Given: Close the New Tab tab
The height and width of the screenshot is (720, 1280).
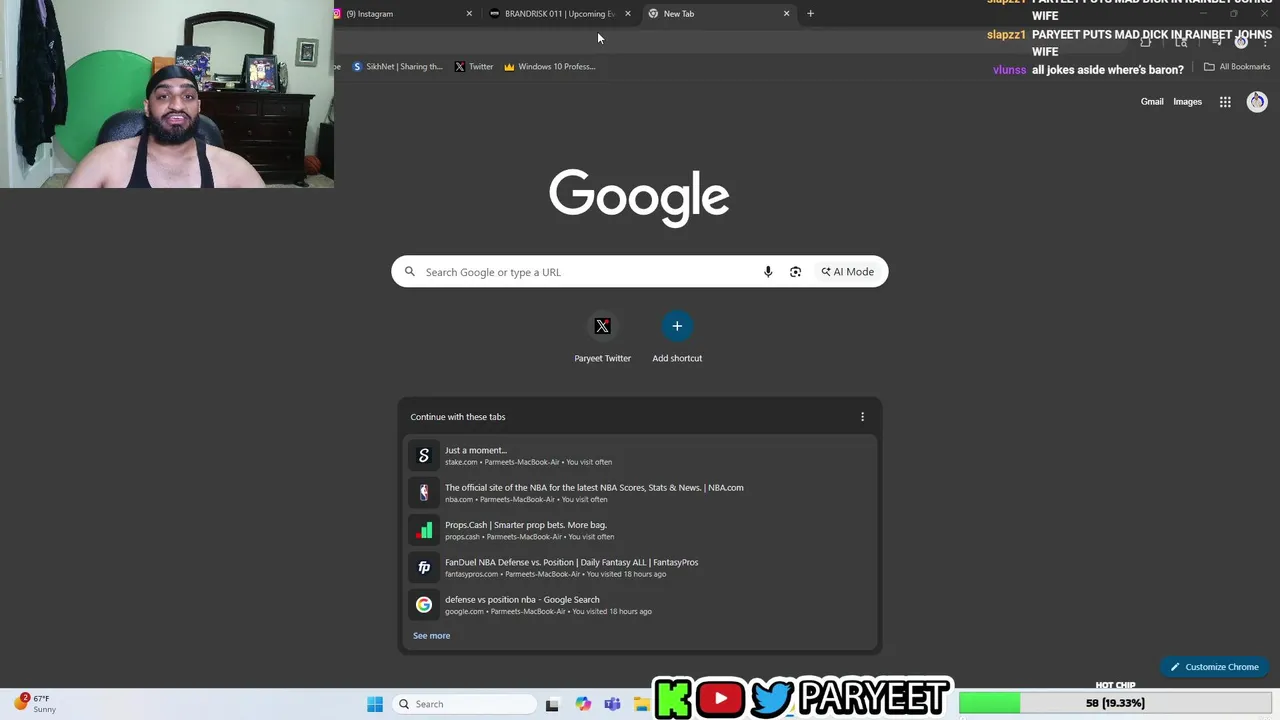Looking at the screenshot, I should [x=786, y=14].
